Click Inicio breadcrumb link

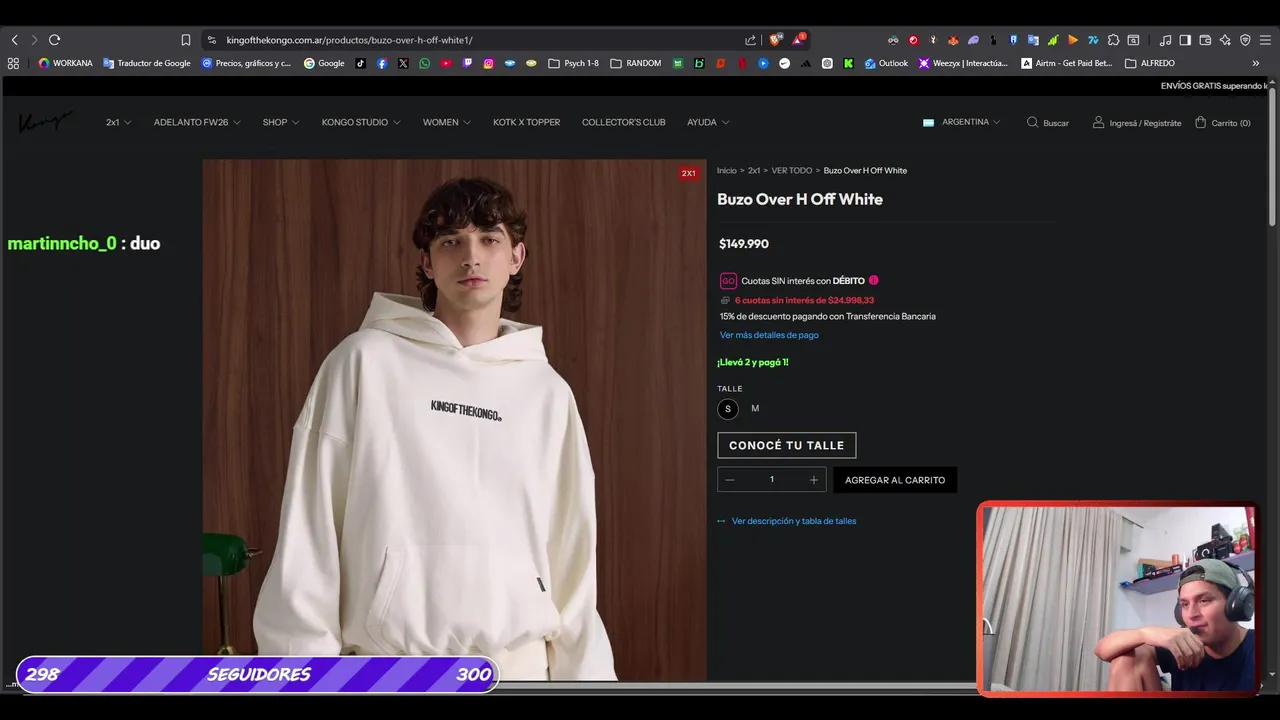tap(726, 170)
